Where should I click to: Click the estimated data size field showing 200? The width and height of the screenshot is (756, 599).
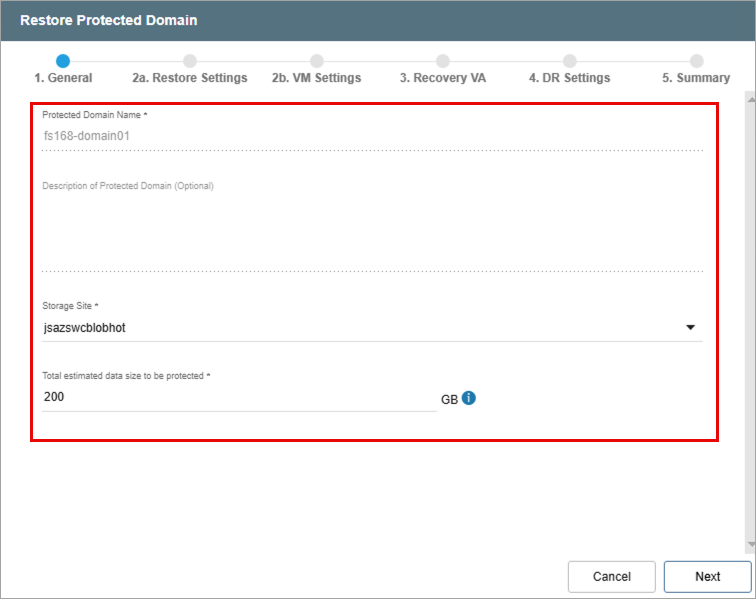coord(238,397)
